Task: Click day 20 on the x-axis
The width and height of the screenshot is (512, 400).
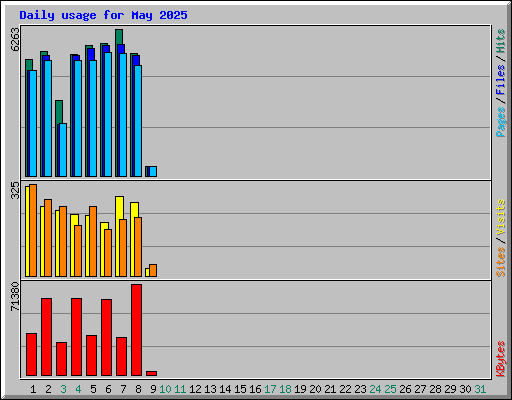Action: (315, 389)
